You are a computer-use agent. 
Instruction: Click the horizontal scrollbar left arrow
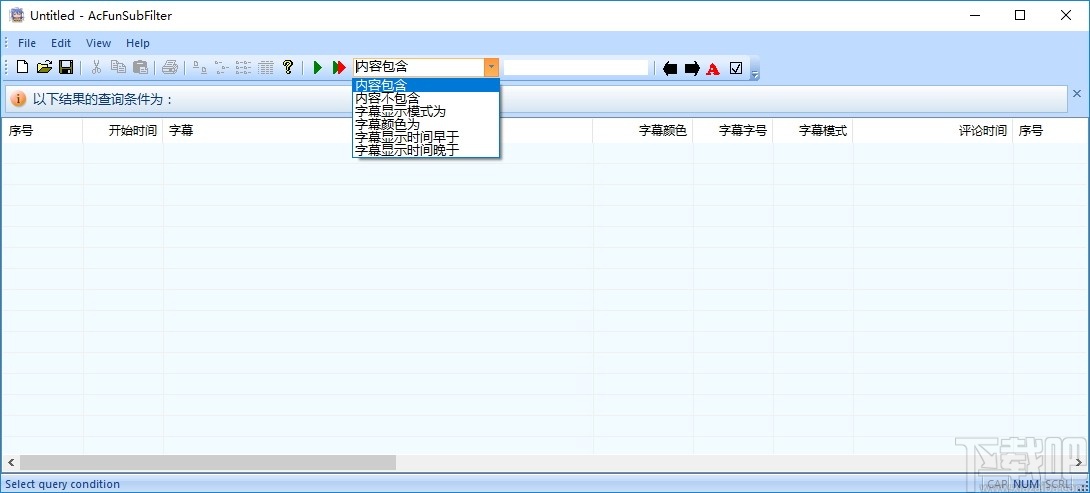pyautogui.click(x=10, y=462)
